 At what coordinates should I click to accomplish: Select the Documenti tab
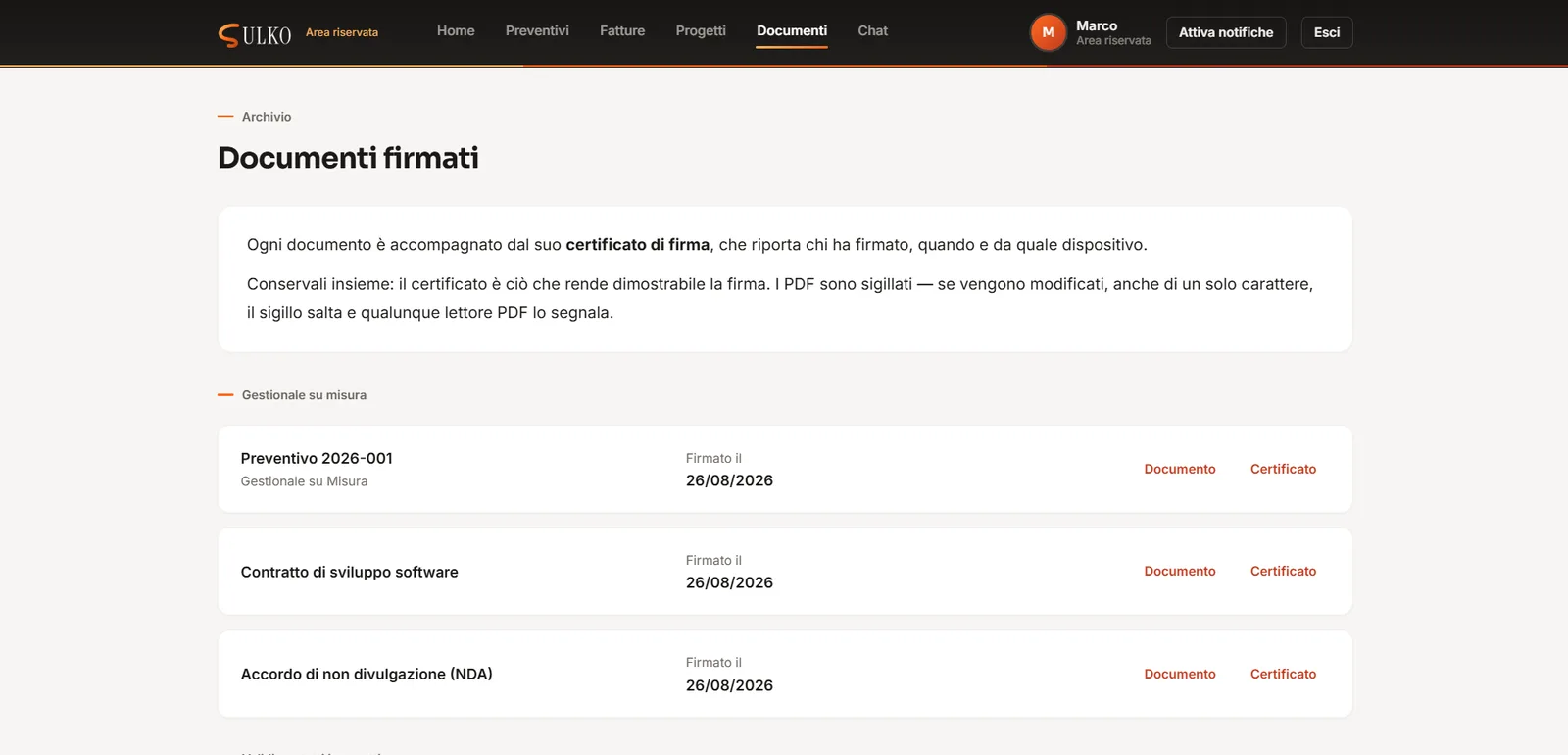[x=792, y=31]
